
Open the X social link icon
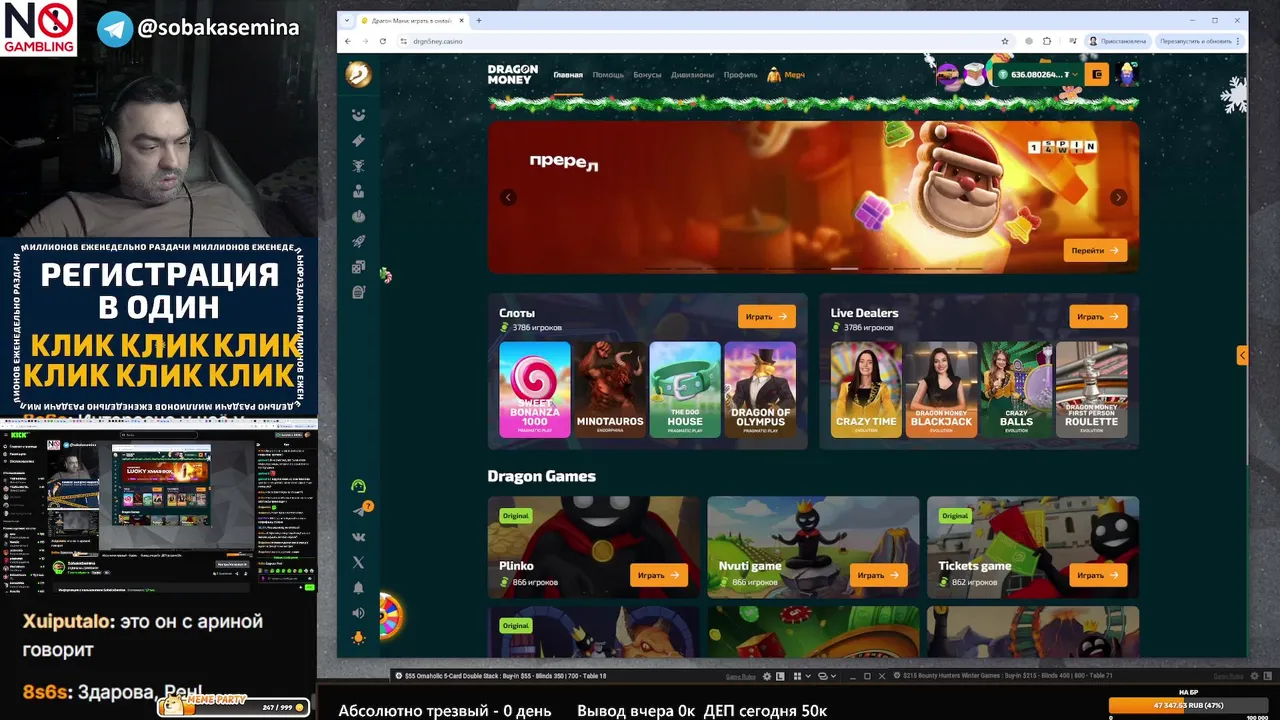(358, 562)
